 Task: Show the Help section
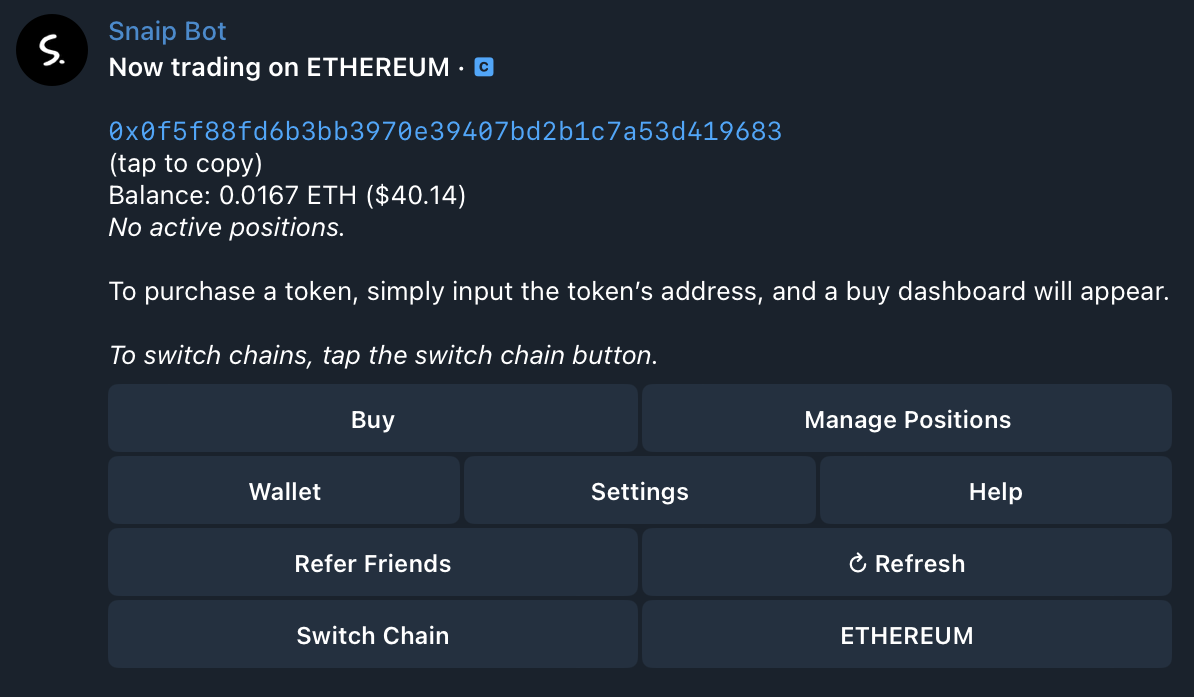coord(995,491)
